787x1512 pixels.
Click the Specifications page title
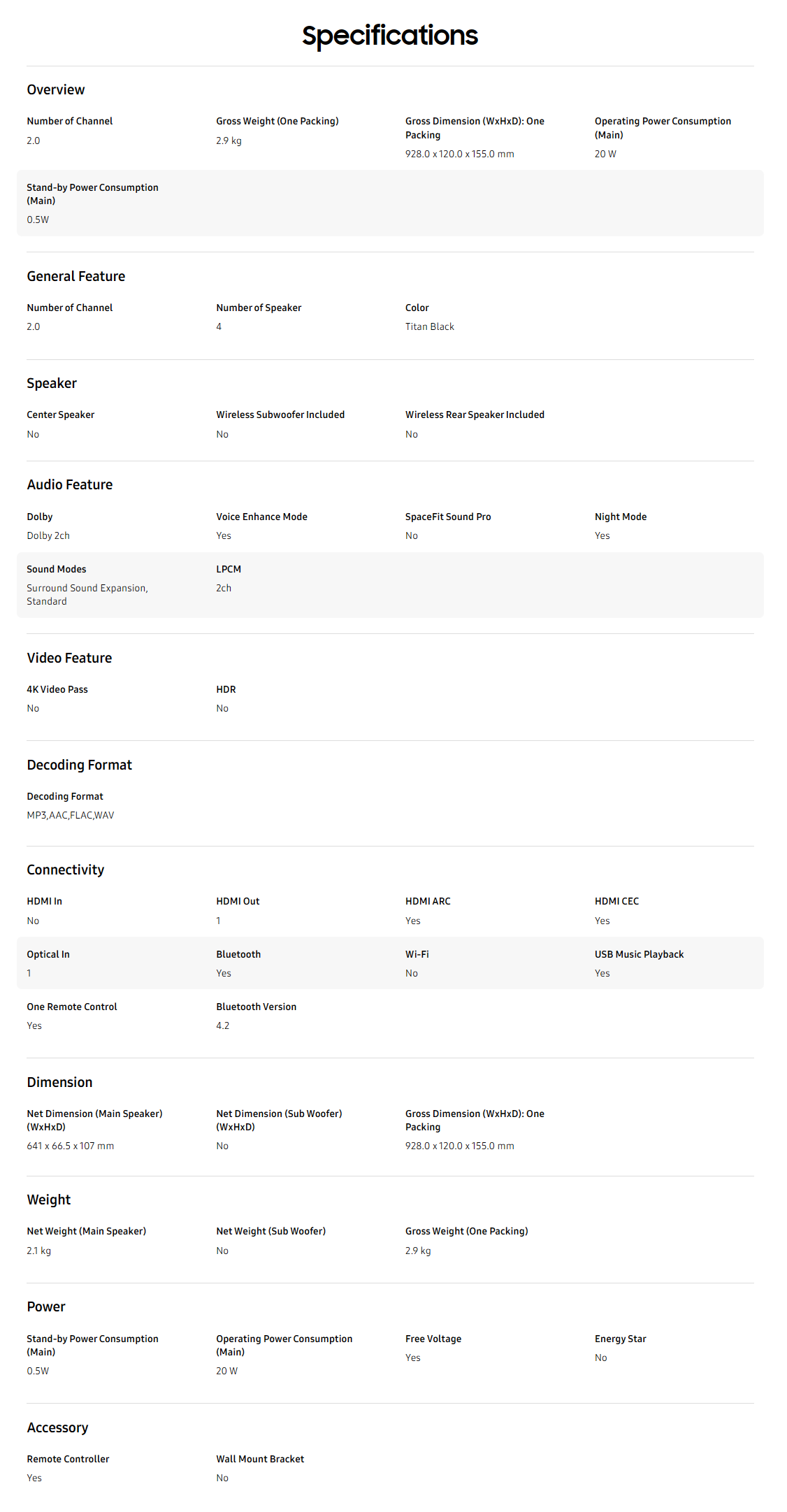click(390, 36)
